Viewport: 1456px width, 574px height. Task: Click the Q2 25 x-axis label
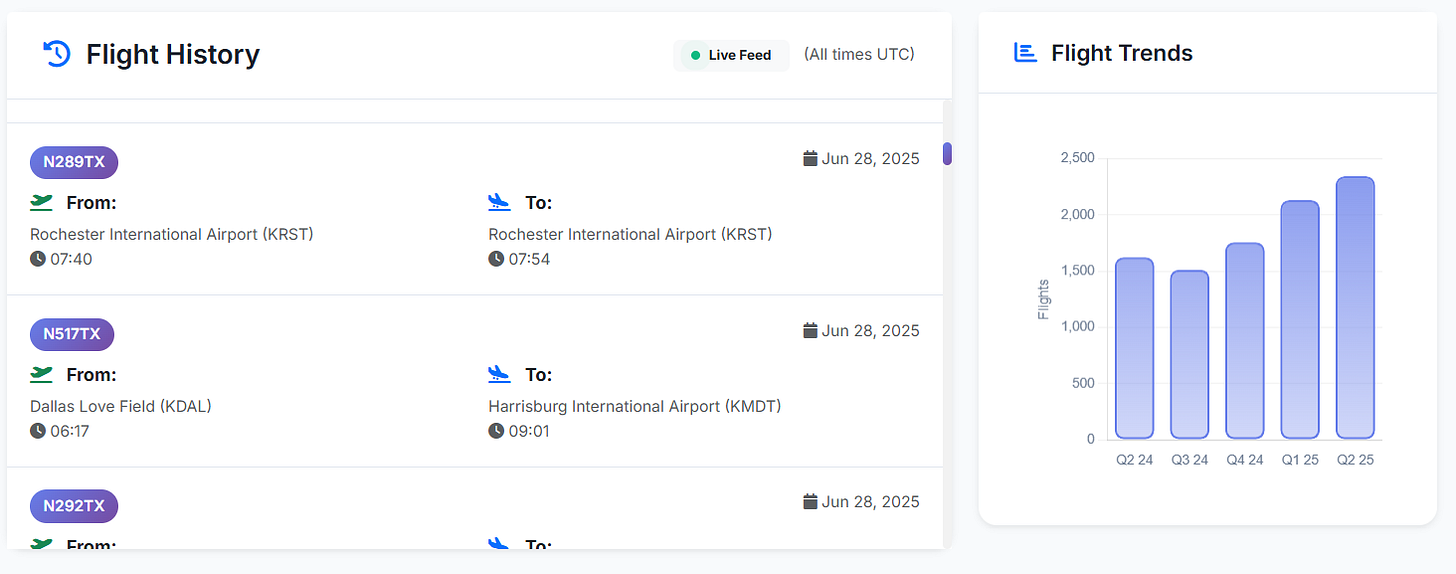click(x=1355, y=460)
